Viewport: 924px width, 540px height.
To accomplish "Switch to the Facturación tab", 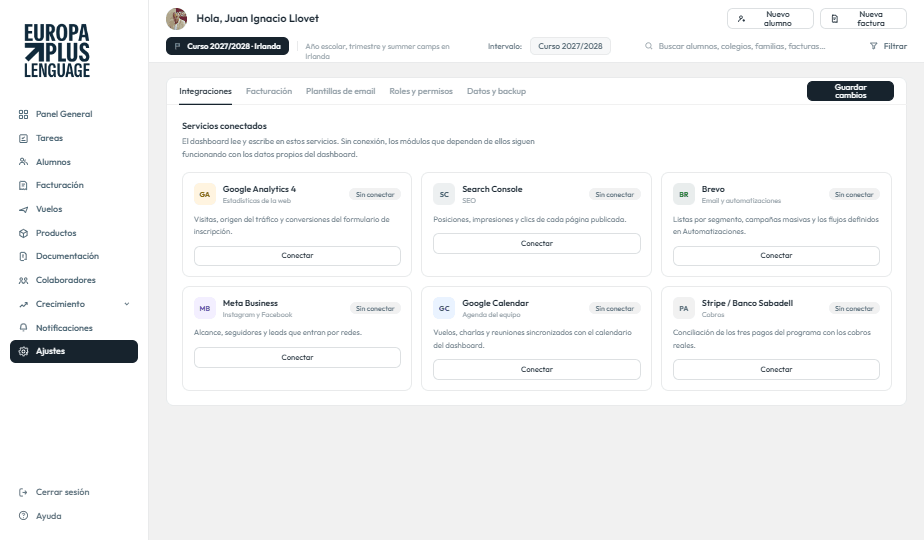I will (269, 91).
